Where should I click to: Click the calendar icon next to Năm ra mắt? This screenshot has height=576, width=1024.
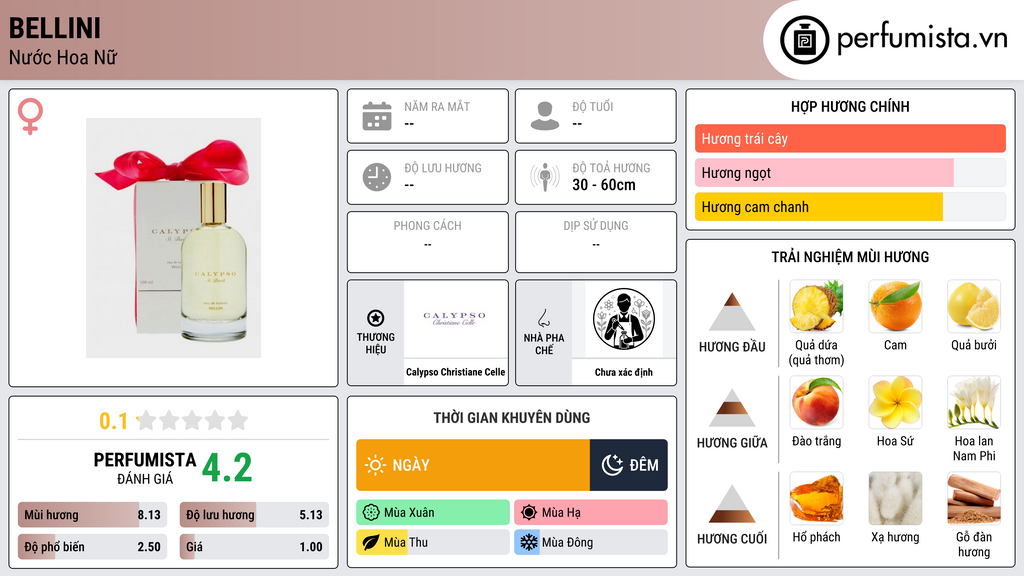click(377, 116)
